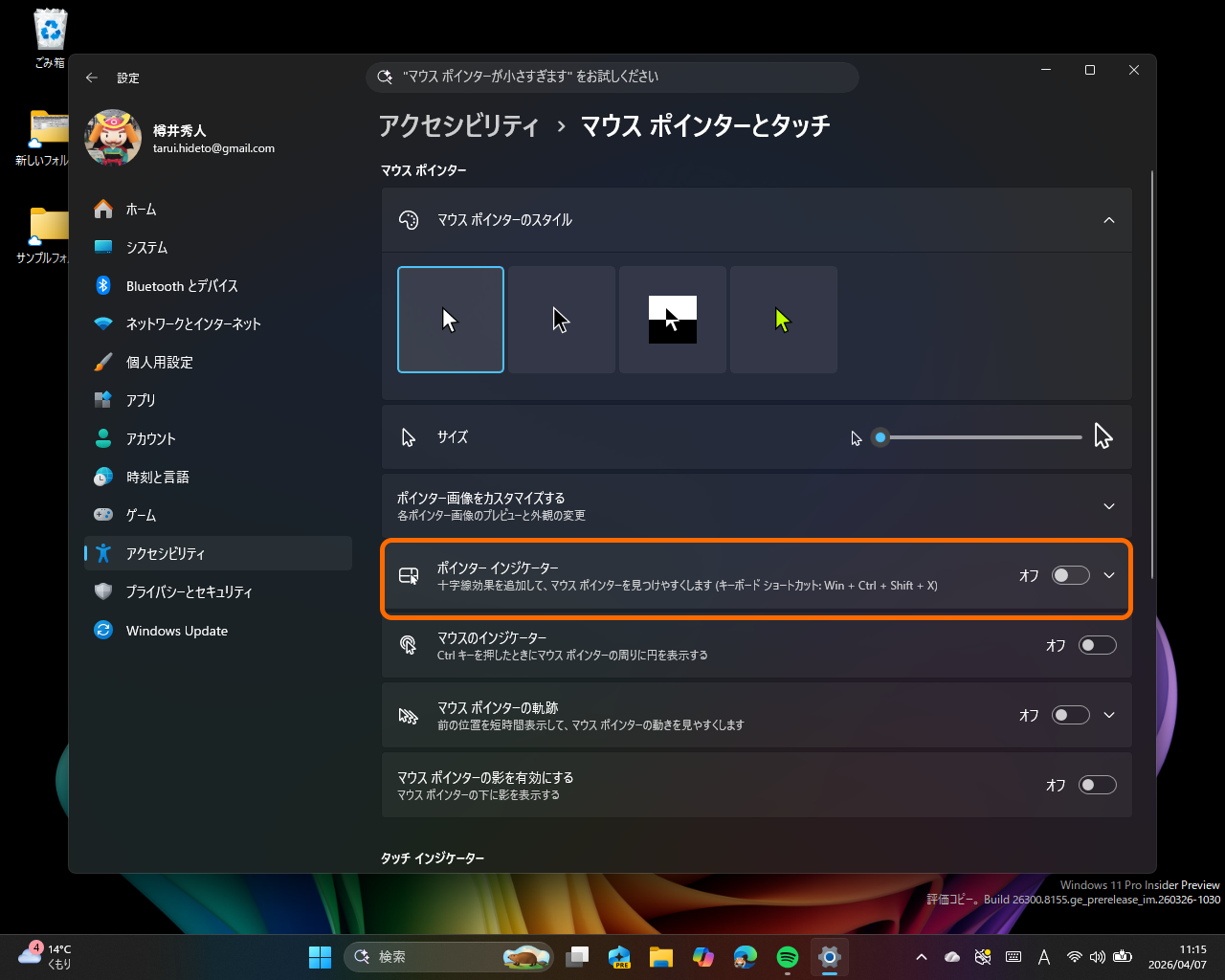The image size is (1225, 980).
Task: Select the black mouse pointer style
Action: click(561, 319)
